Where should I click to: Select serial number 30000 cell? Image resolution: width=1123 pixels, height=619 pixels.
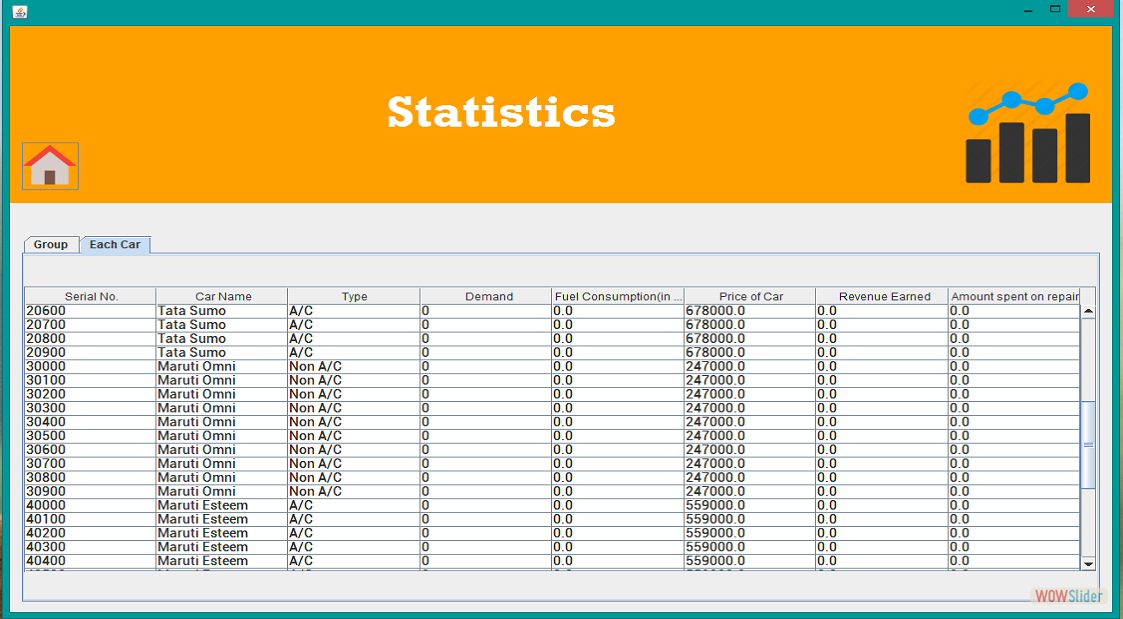(x=90, y=366)
